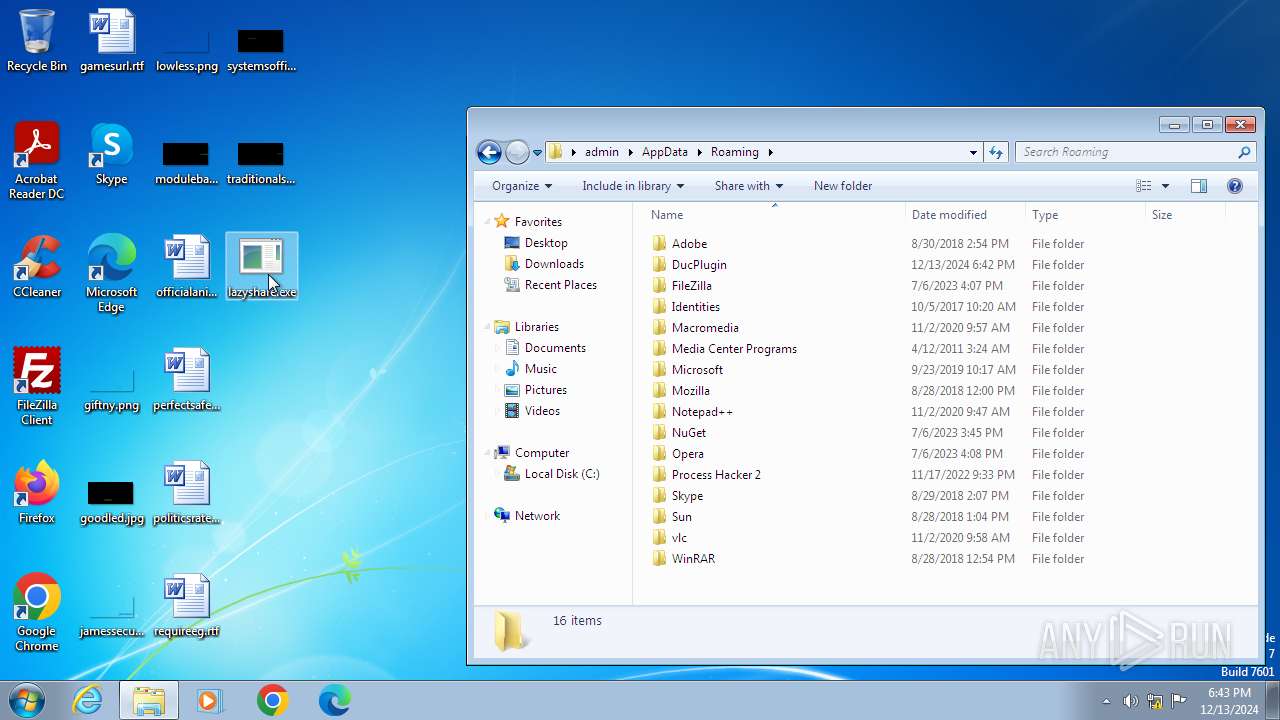1280x720 pixels.
Task: Select Downloads under Favorites
Action: pos(554,264)
